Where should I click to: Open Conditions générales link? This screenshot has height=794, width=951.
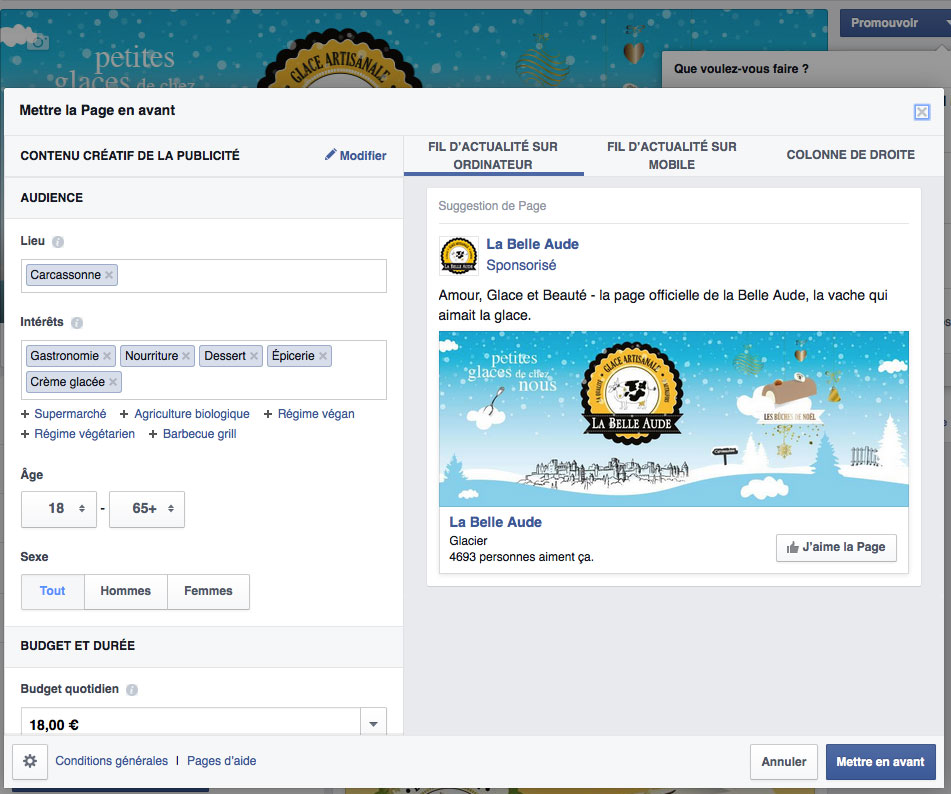click(112, 761)
